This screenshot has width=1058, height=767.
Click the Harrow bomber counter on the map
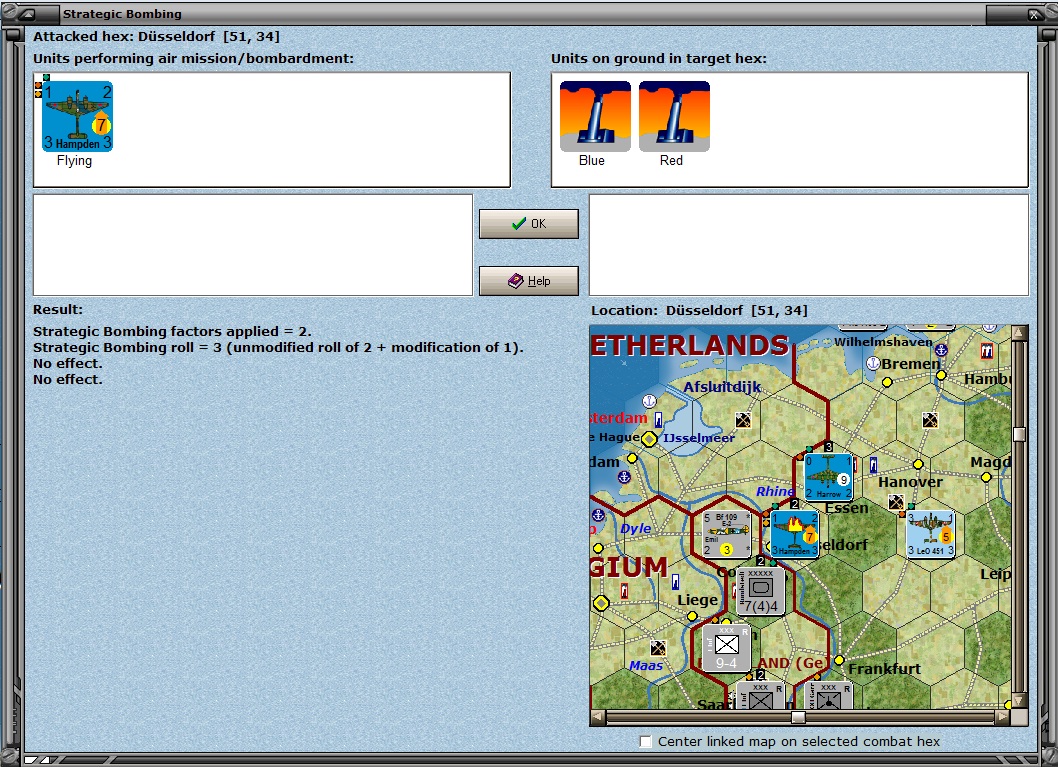tap(829, 477)
